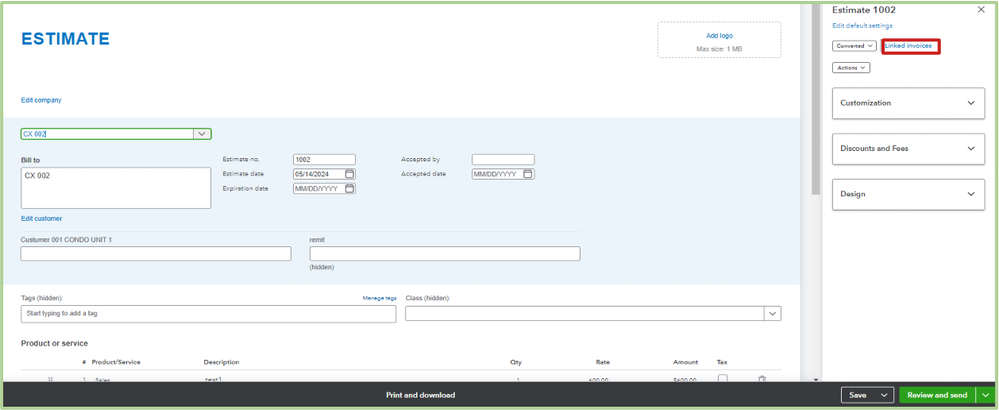Delete the Sales line item row
This screenshot has width=999, height=410.
click(762, 379)
